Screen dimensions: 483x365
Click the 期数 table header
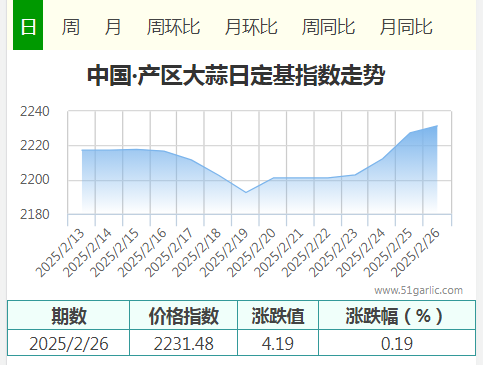tap(69, 316)
